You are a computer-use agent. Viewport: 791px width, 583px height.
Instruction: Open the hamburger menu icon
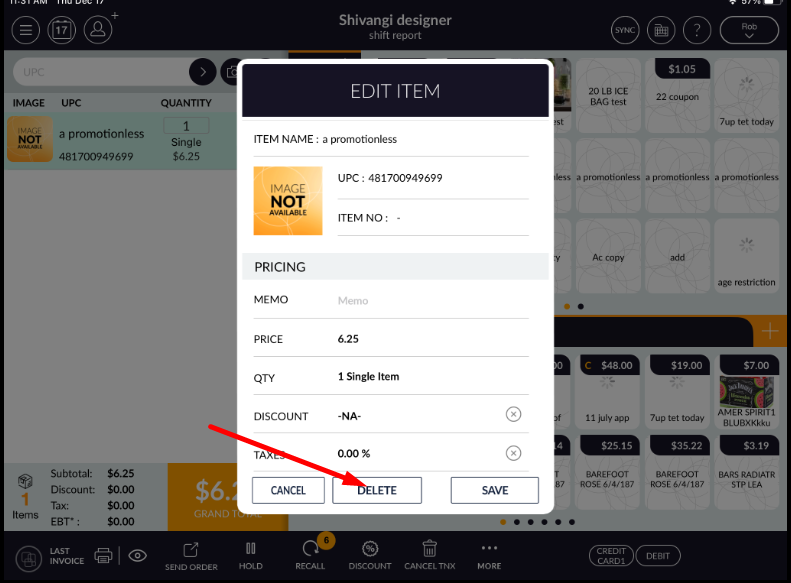click(x=24, y=29)
